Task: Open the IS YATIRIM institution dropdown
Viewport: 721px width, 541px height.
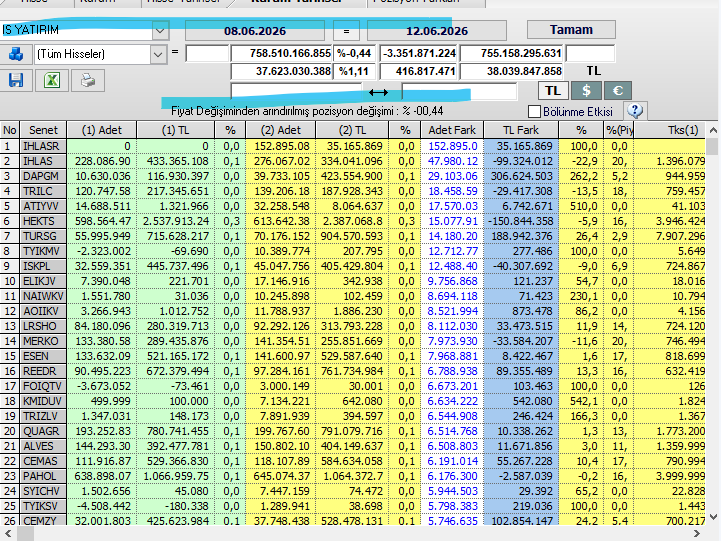Action: pos(160,31)
